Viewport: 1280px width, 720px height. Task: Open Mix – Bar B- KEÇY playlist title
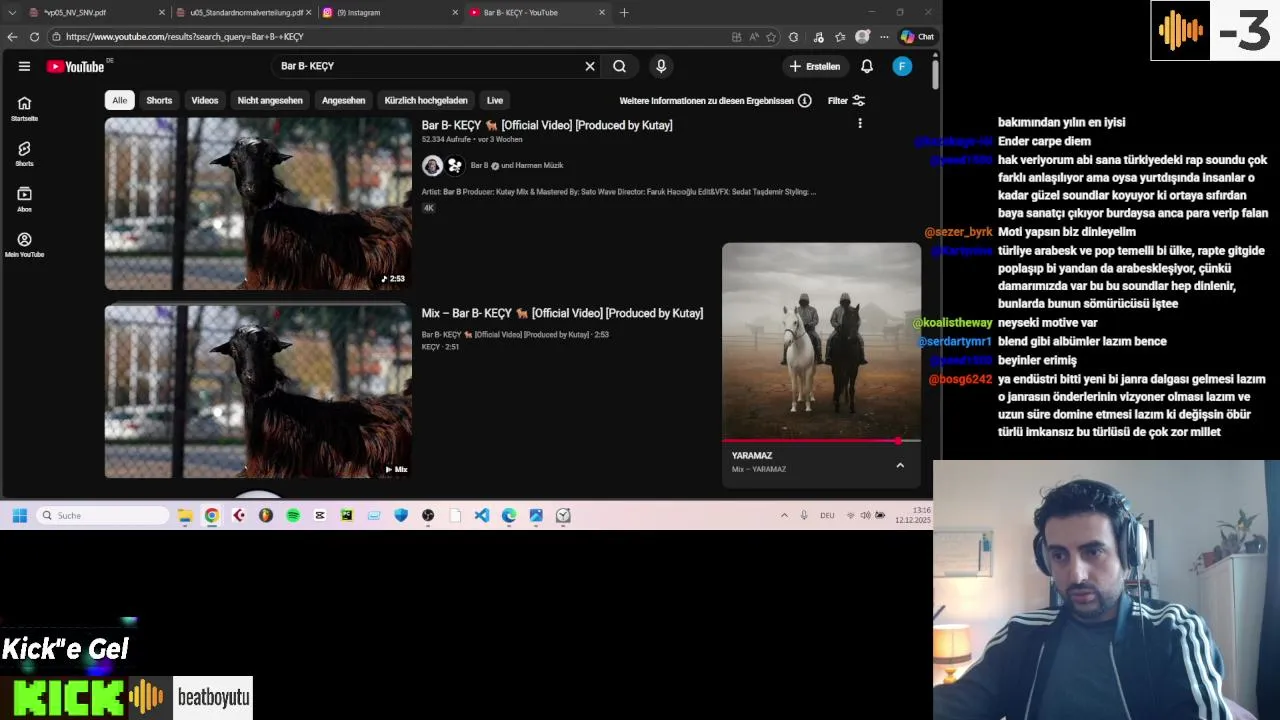tap(562, 313)
